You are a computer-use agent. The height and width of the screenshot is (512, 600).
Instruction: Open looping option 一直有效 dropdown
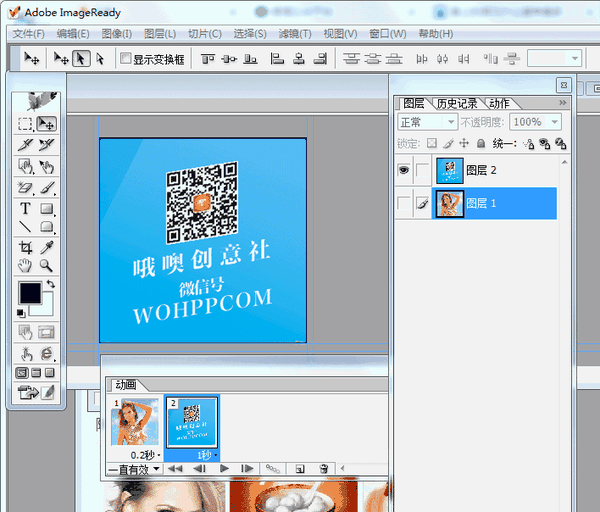click(134, 469)
